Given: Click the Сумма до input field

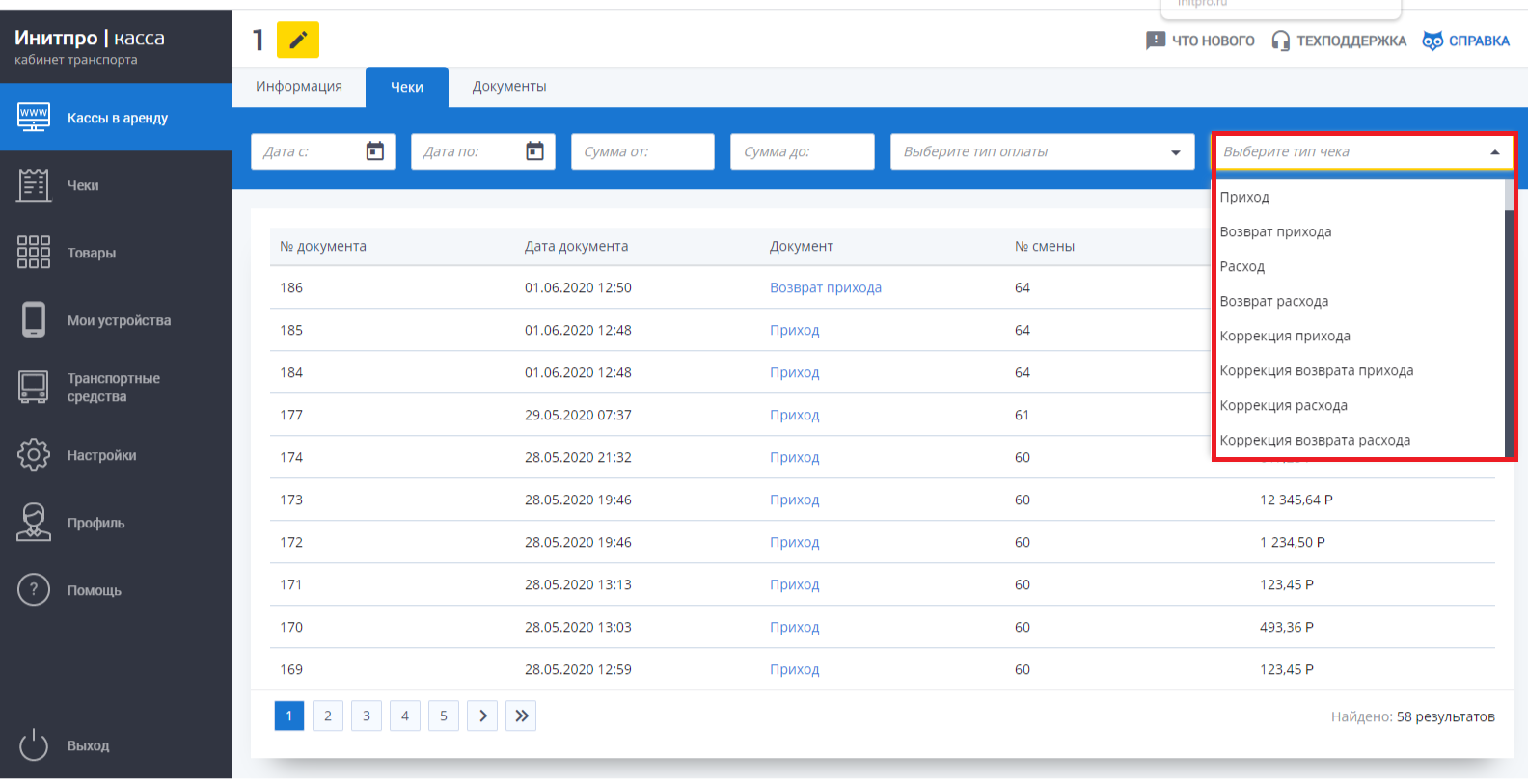Looking at the screenshot, I should pyautogui.click(x=803, y=151).
